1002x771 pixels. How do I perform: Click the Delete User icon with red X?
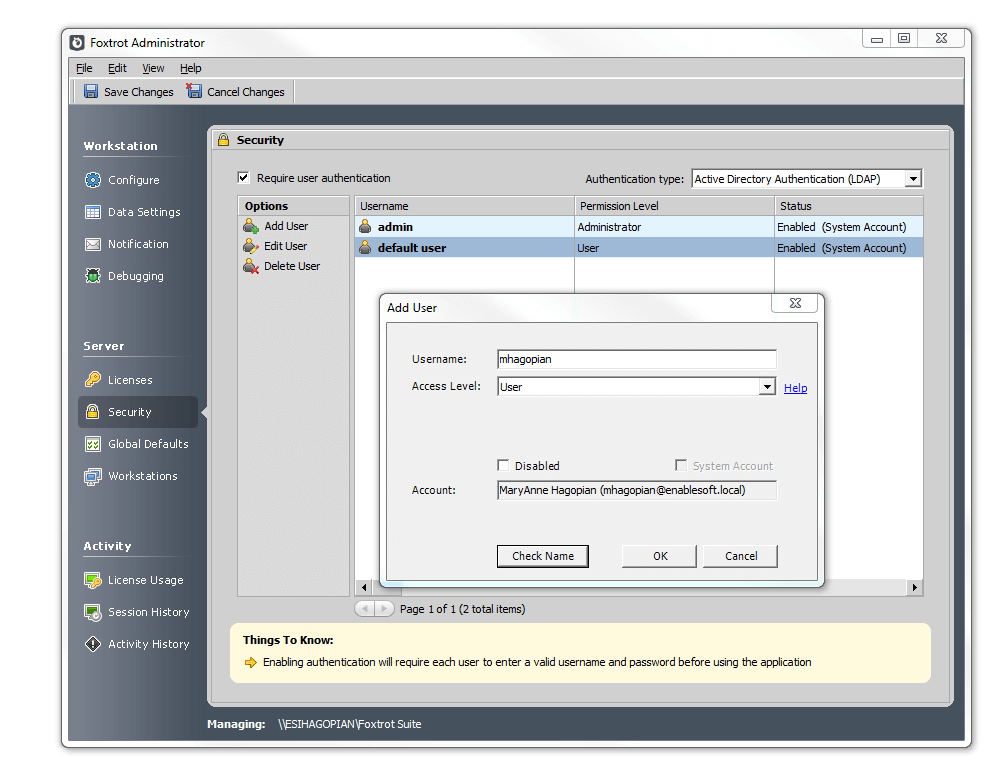[x=250, y=266]
